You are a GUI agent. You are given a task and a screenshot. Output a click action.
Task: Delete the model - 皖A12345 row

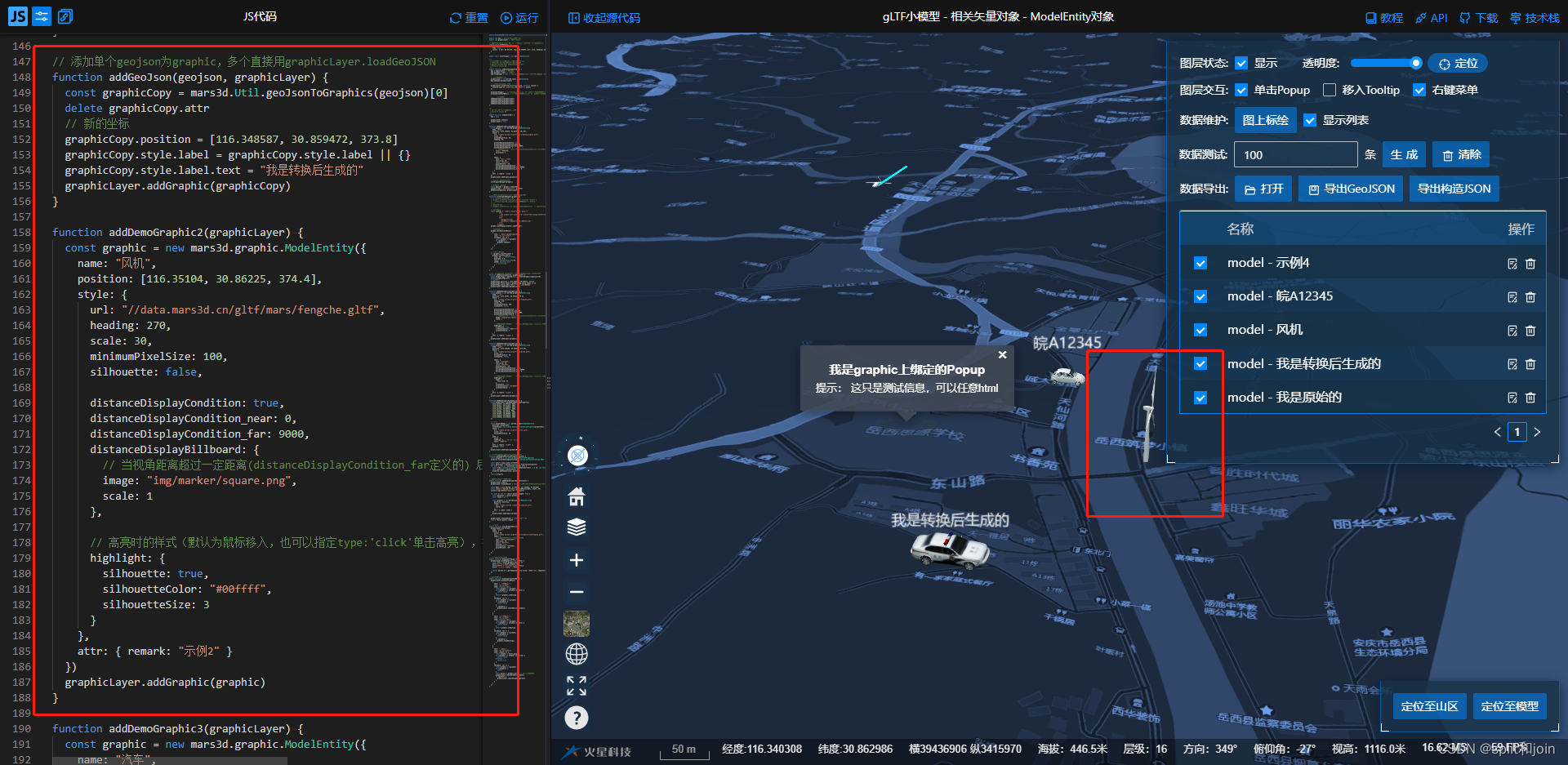(x=1530, y=297)
